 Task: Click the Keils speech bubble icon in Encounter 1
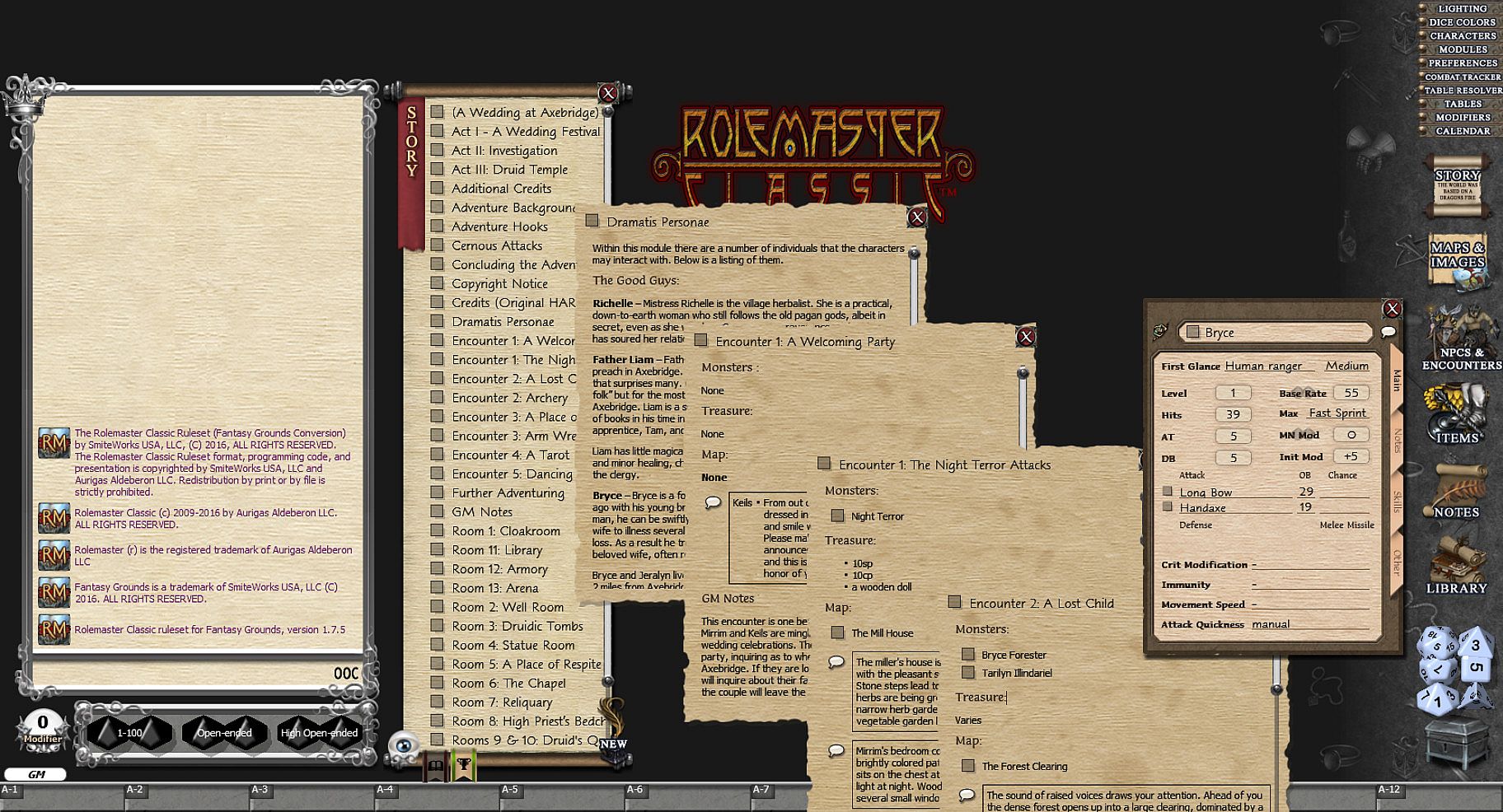click(x=714, y=502)
